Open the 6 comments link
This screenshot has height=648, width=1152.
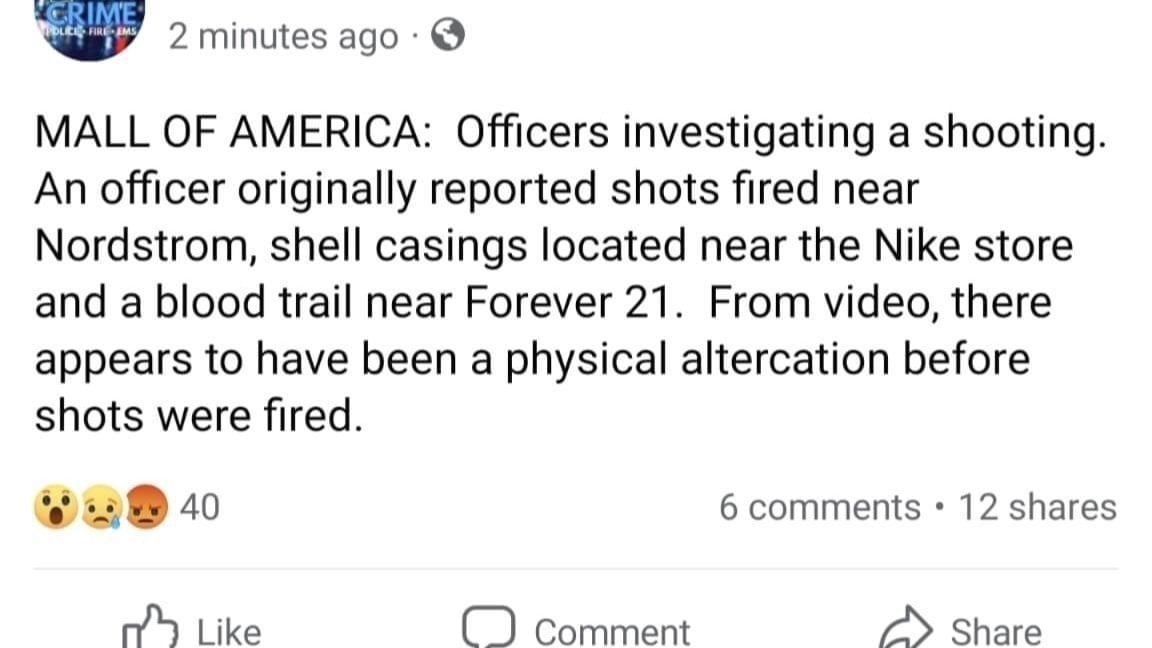(820, 507)
